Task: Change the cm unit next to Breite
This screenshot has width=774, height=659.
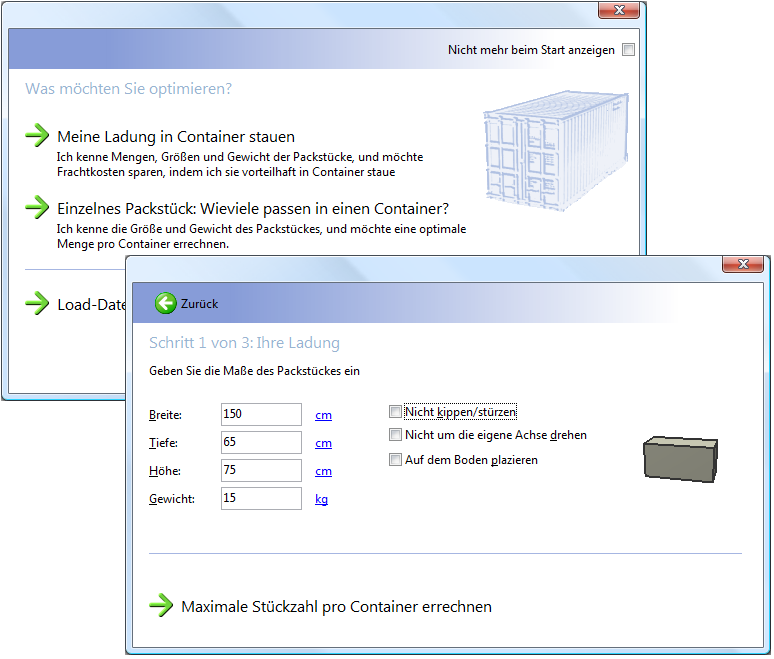Action: pos(323,415)
